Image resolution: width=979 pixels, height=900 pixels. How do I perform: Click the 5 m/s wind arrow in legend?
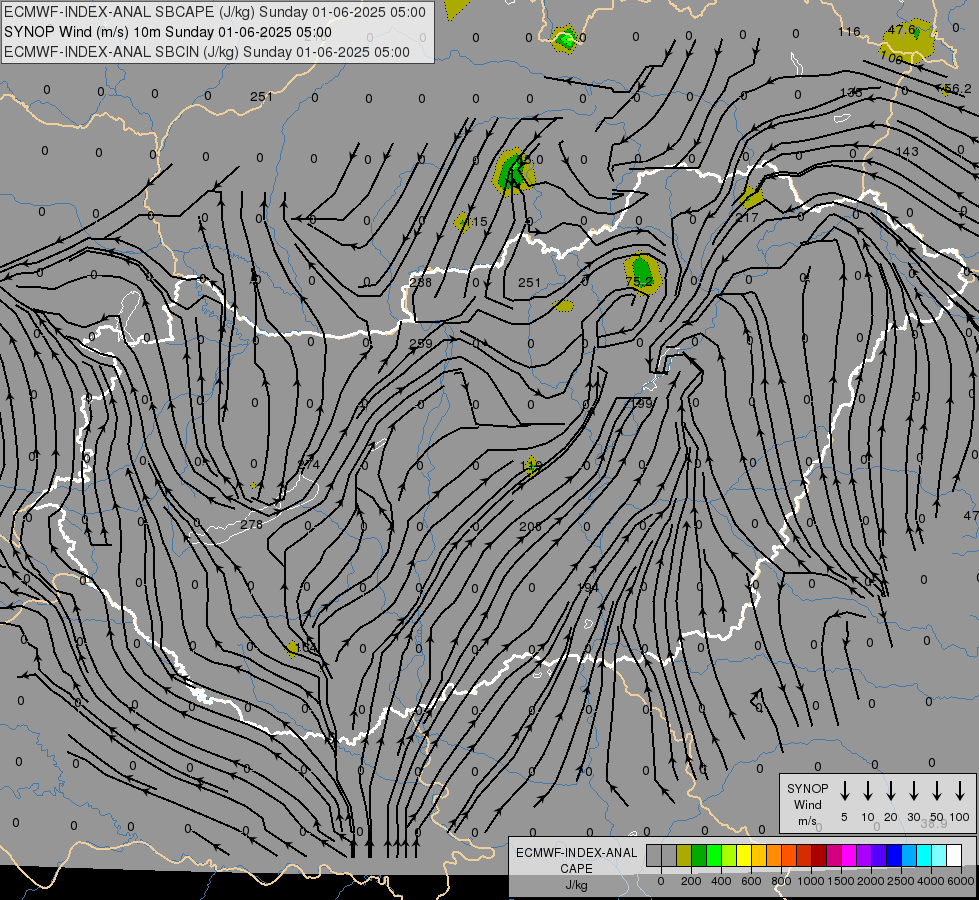pos(845,791)
